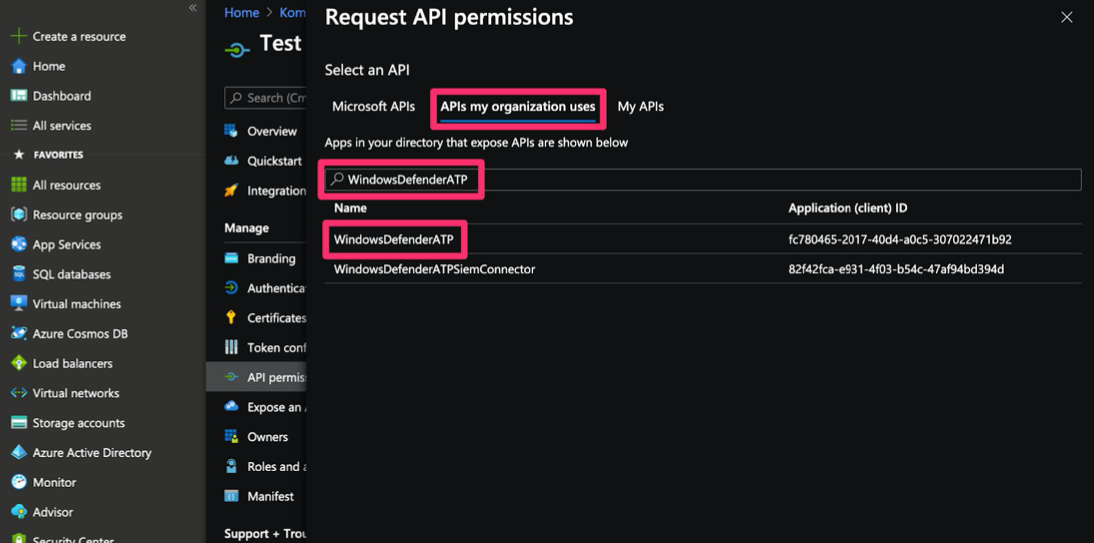Open Monitor gauge icon
Screen dimensions: 1094x543
click(19, 482)
